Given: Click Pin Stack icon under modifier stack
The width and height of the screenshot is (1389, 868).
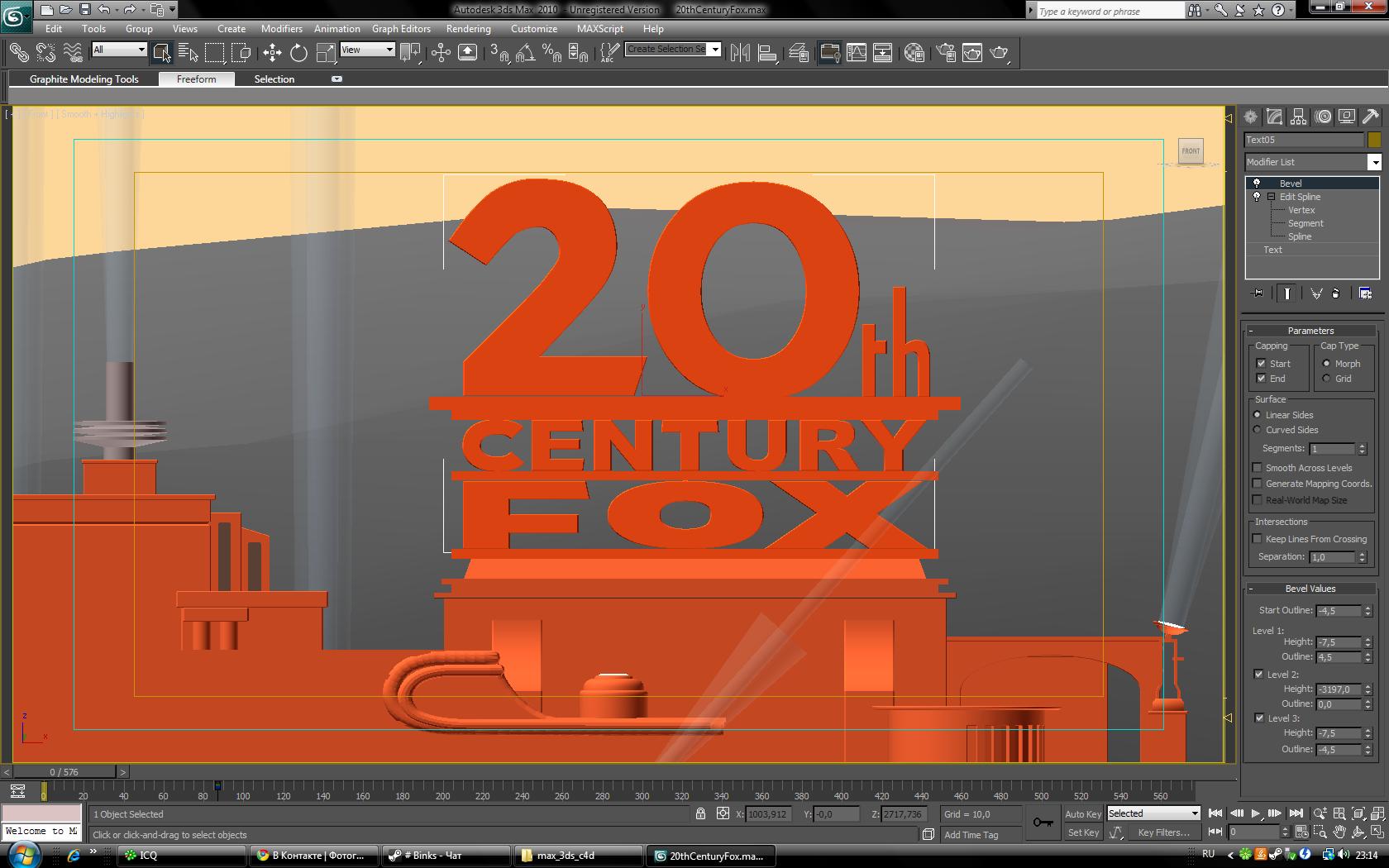Looking at the screenshot, I should (x=1258, y=293).
